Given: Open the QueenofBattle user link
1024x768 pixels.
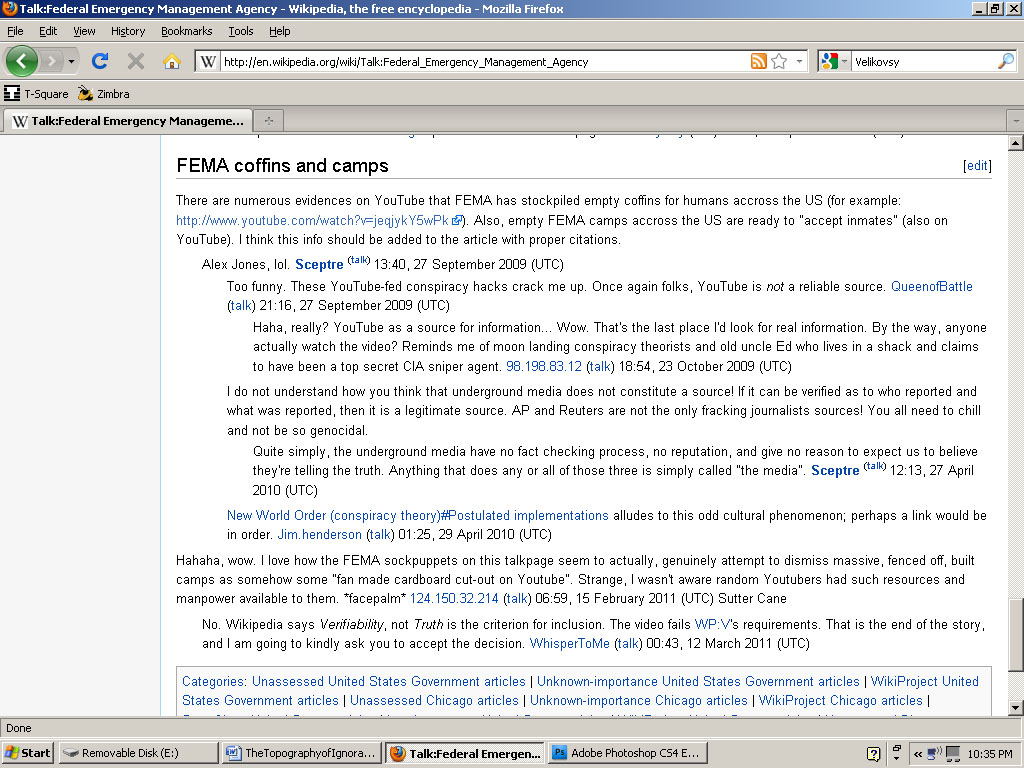Looking at the screenshot, I should coord(932,287).
